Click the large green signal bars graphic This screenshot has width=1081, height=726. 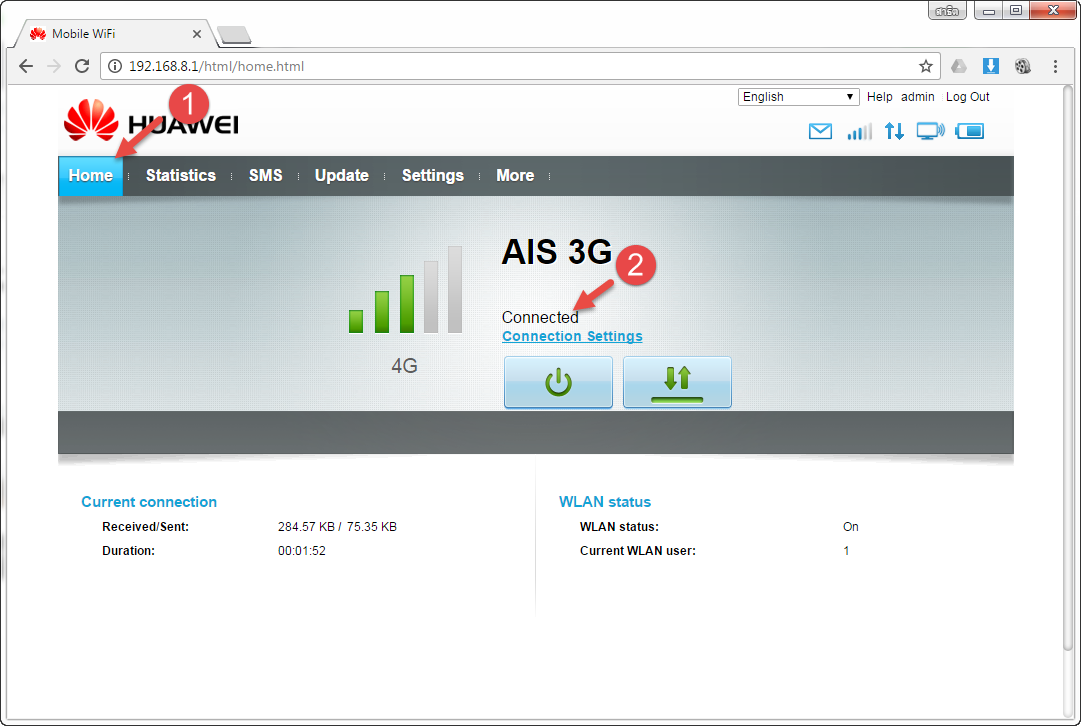pyautogui.click(x=405, y=290)
